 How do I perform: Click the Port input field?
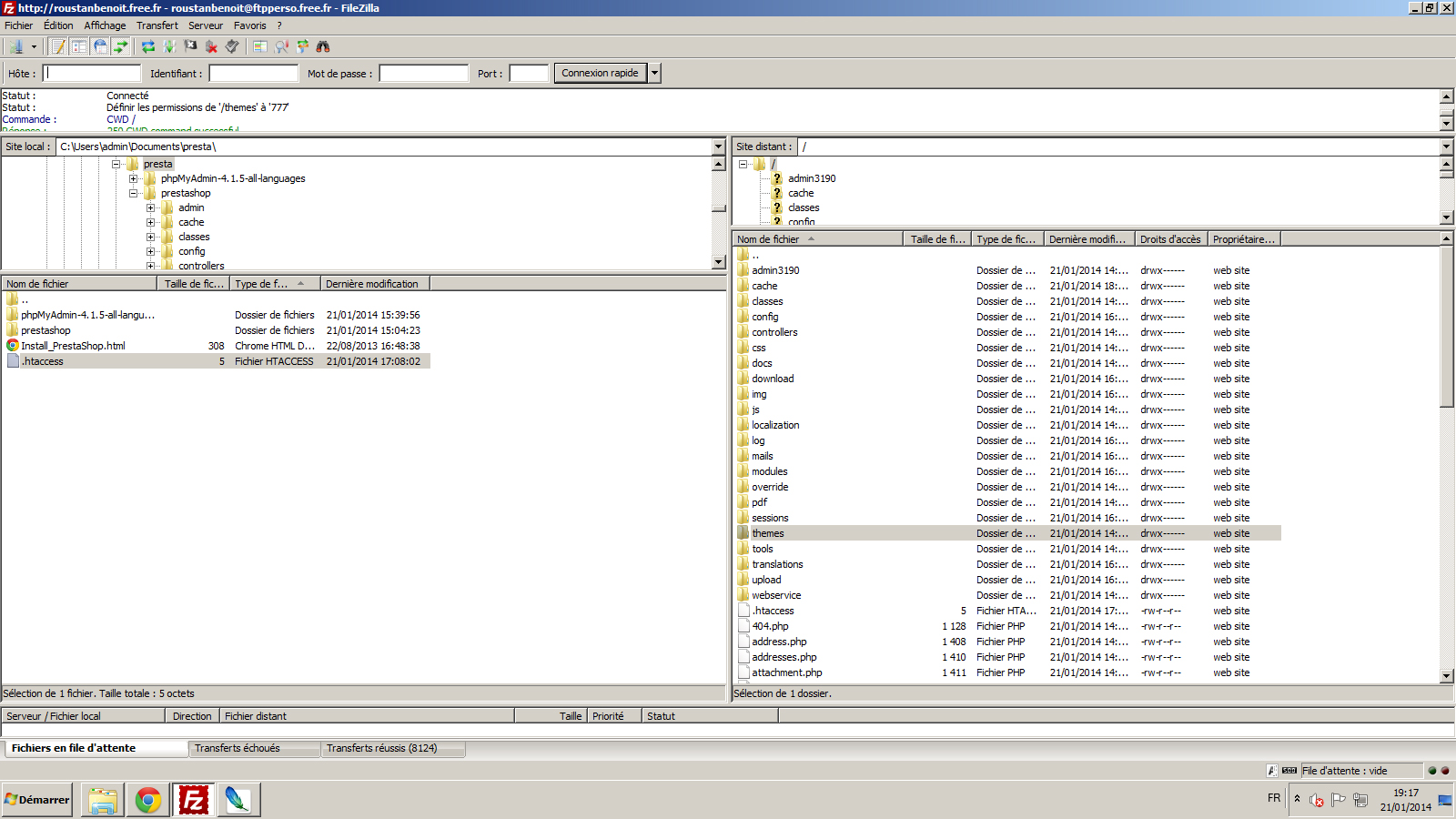pyautogui.click(x=529, y=74)
